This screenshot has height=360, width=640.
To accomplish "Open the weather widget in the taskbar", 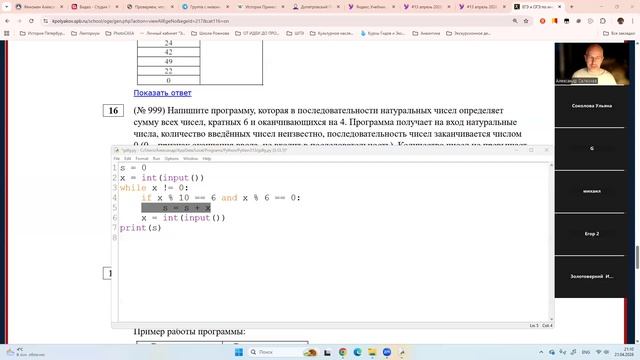I will click(x=25, y=352).
